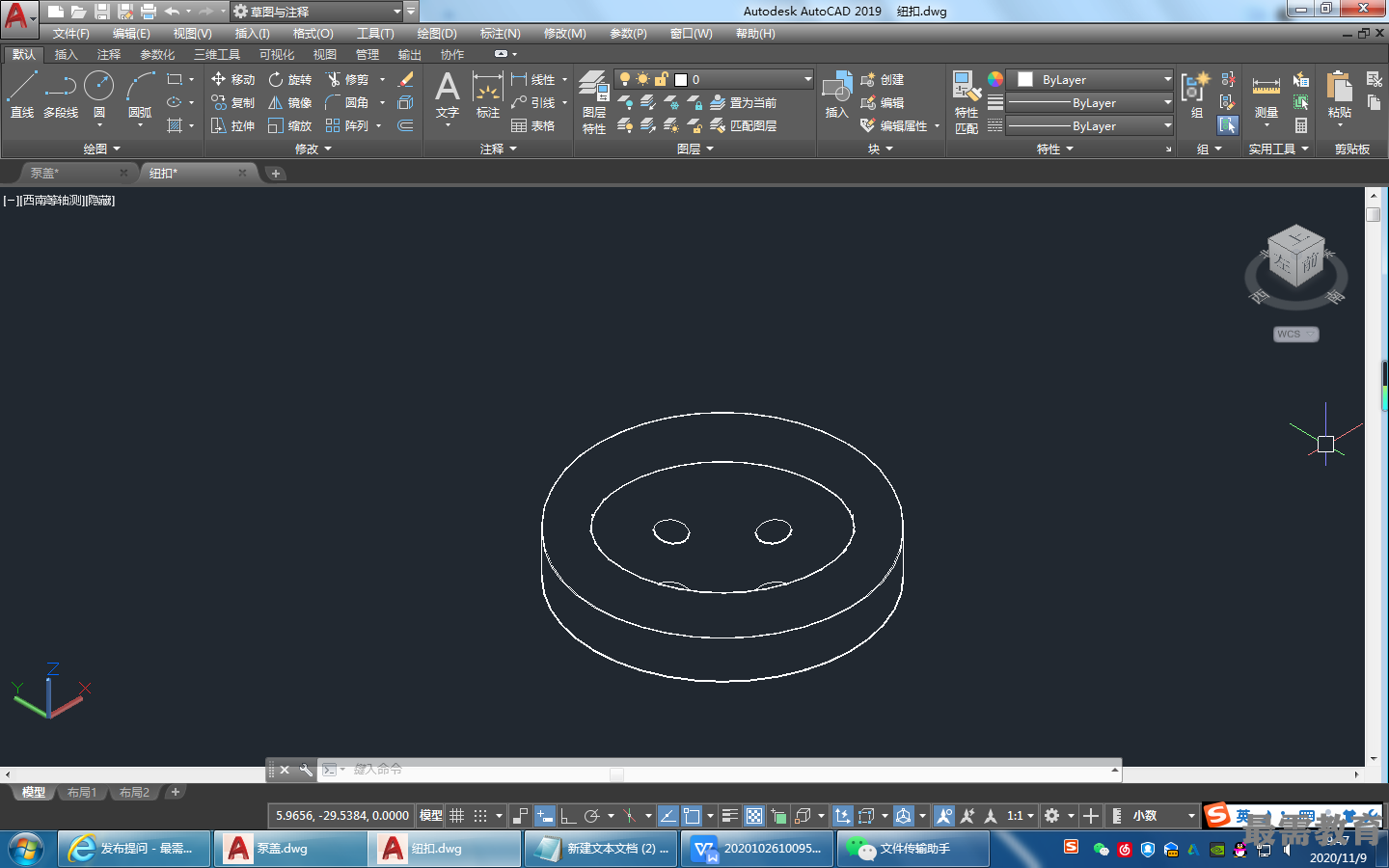
Task: Toggle layer 0 lock icon
Action: tap(661, 79)
